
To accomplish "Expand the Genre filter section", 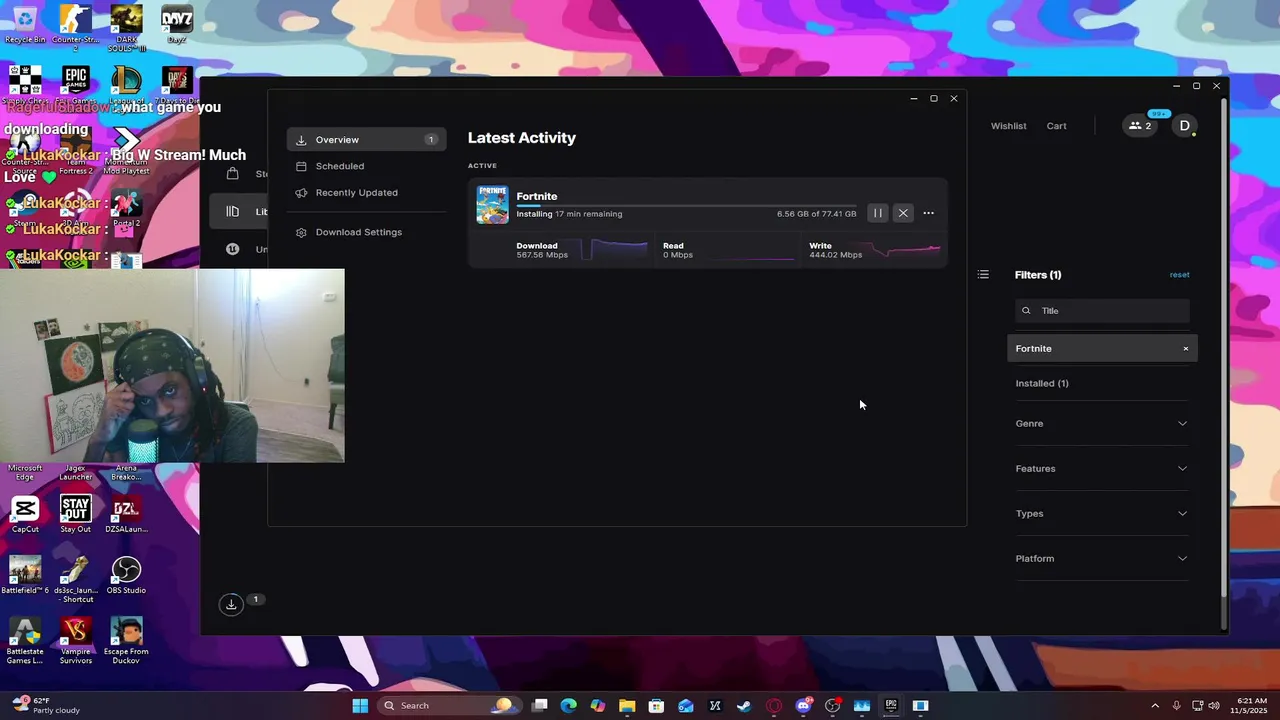I will point(1101,424).
